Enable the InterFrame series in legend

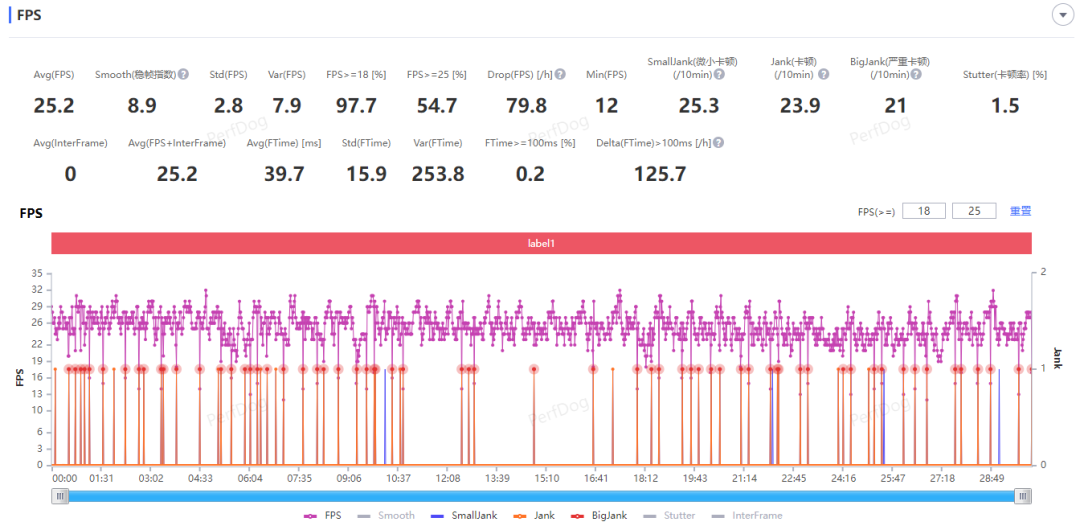[x=747, y=515]
